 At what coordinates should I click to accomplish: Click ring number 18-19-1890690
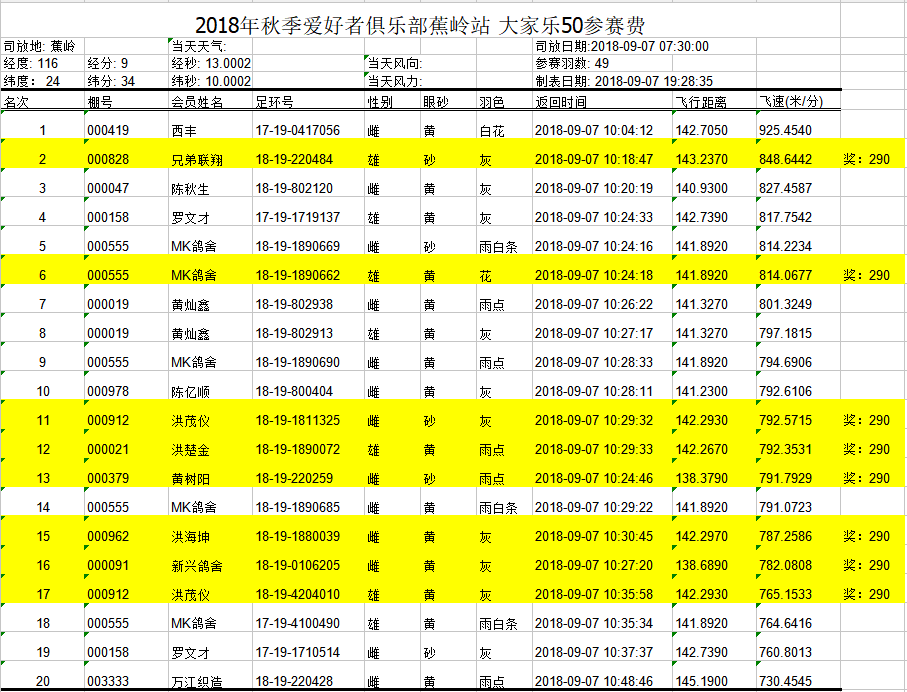pyautogui.click(x=297, y=362)
